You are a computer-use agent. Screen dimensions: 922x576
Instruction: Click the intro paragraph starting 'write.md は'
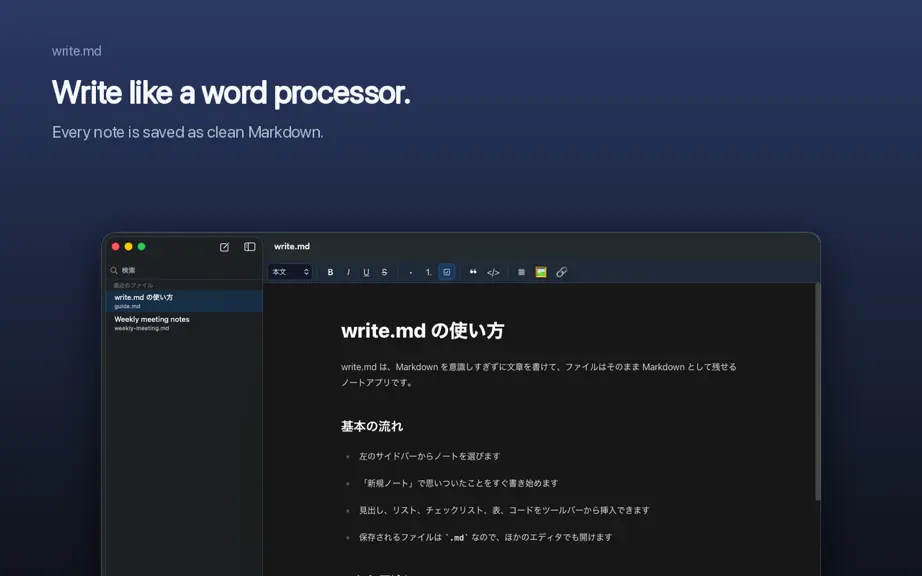539,374
